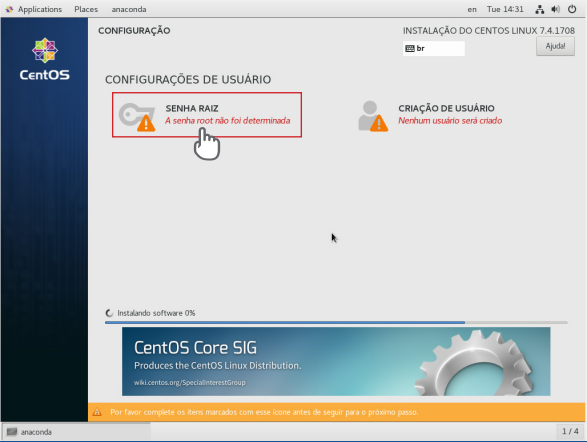This screenshot has width=587, height=442.
Task: Click the br keyboard layout field
Action: [x=434, y=48]
